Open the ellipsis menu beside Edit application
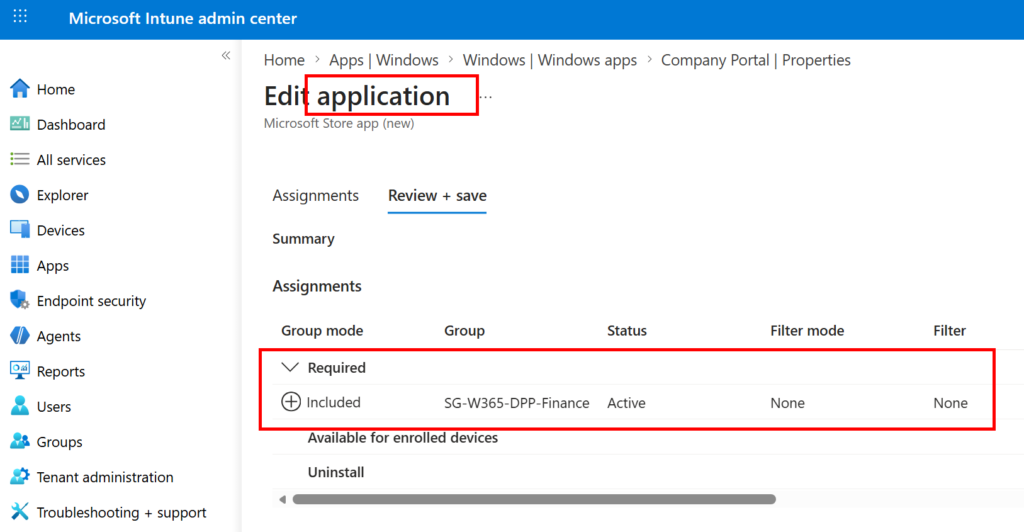1024x532 pixels. coord(486,97)
